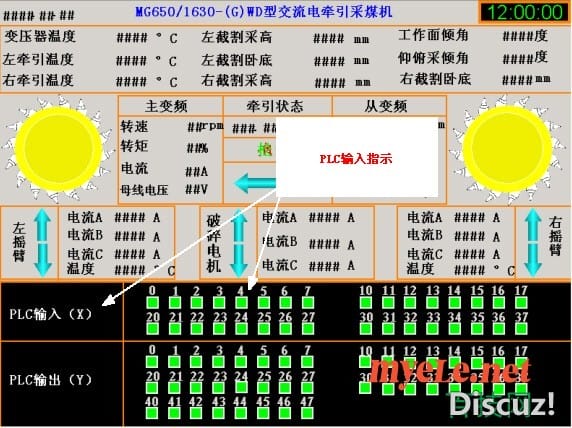Click the right rocker arm down arrow
Viewport: 572px width, 428px height.
click(x=533, y=259)
